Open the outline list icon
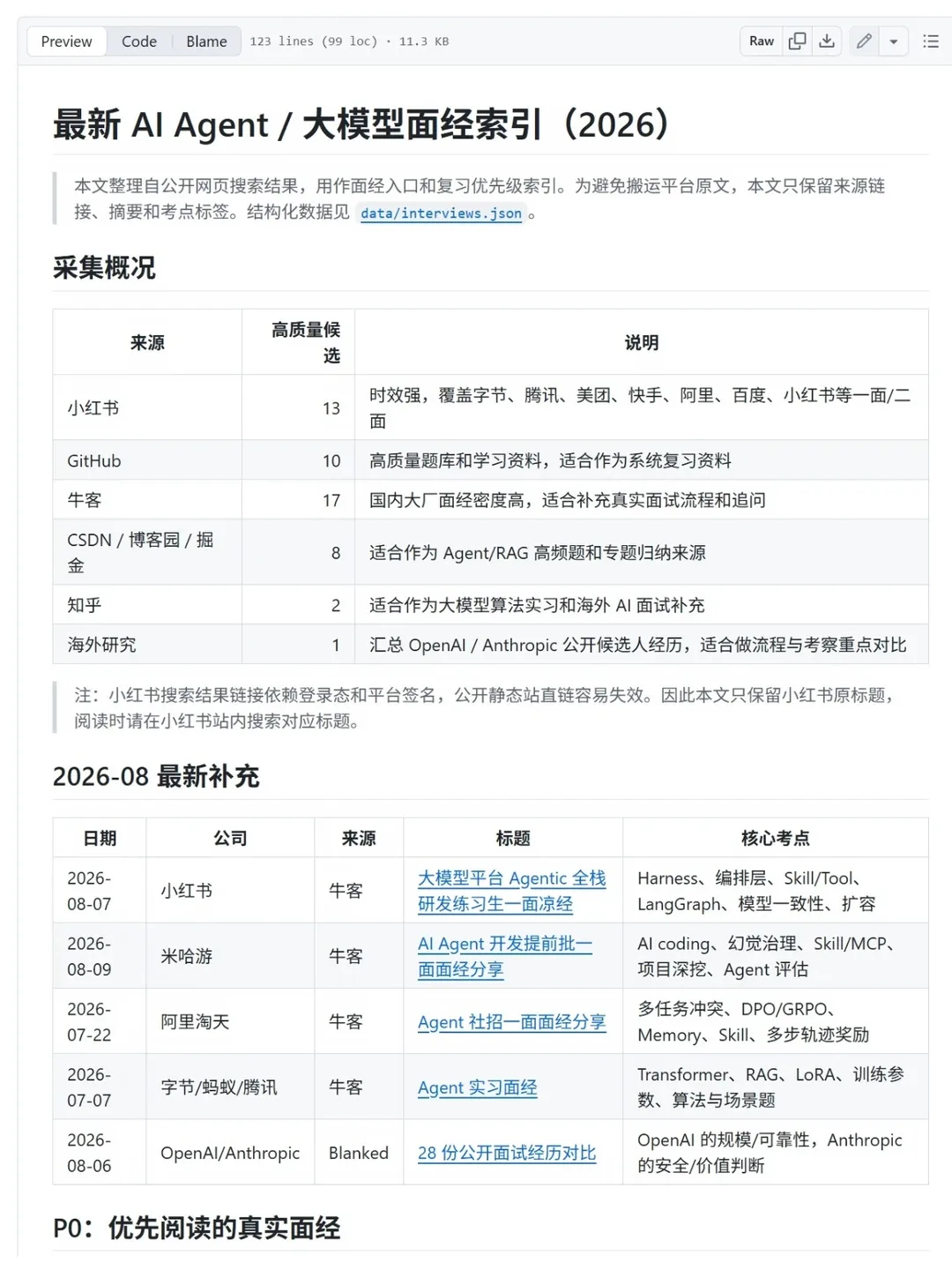Screen dimensions: 952x1270 (x=931, y=41)
